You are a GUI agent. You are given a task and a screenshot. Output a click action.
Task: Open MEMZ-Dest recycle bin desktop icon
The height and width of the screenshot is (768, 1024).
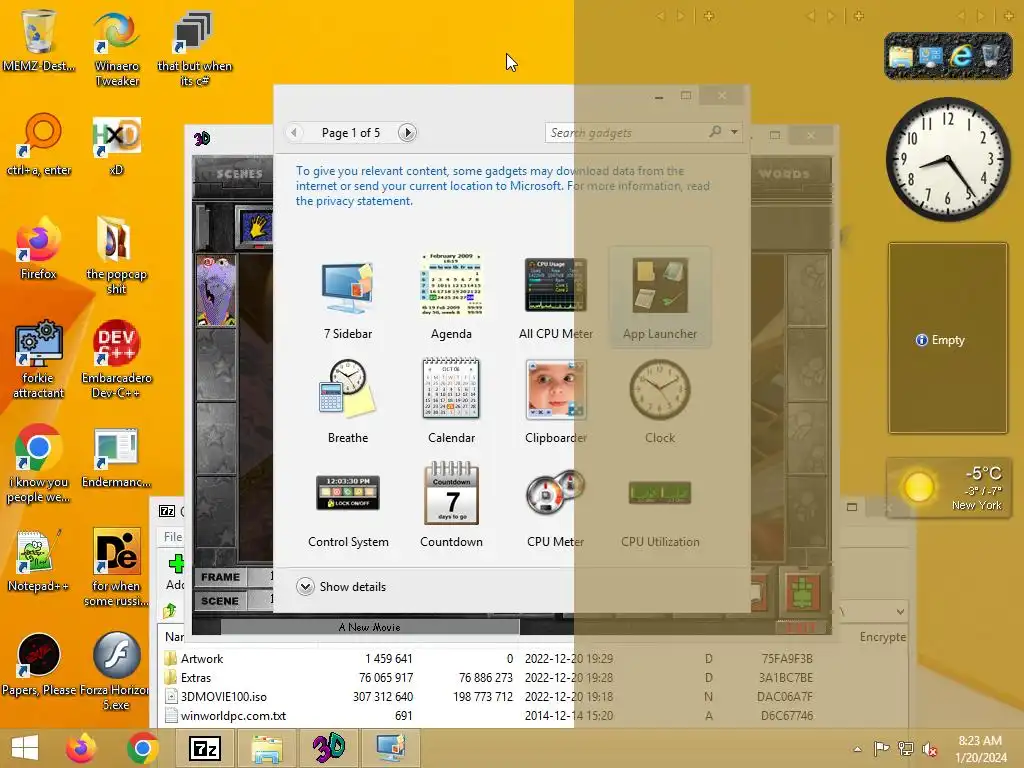pos(39,39)
